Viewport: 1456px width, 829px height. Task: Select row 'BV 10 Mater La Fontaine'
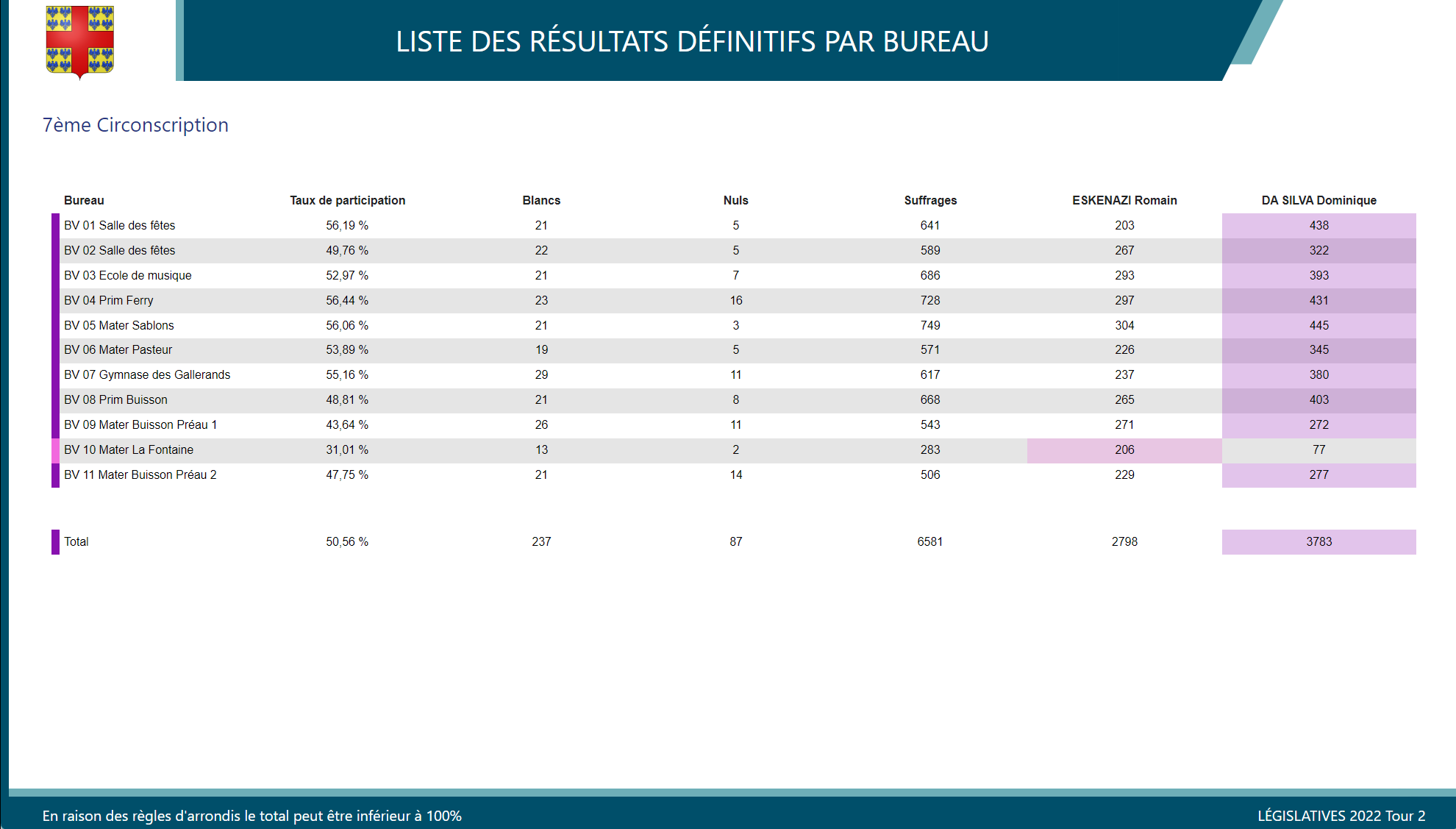click(x=734, y=450)
